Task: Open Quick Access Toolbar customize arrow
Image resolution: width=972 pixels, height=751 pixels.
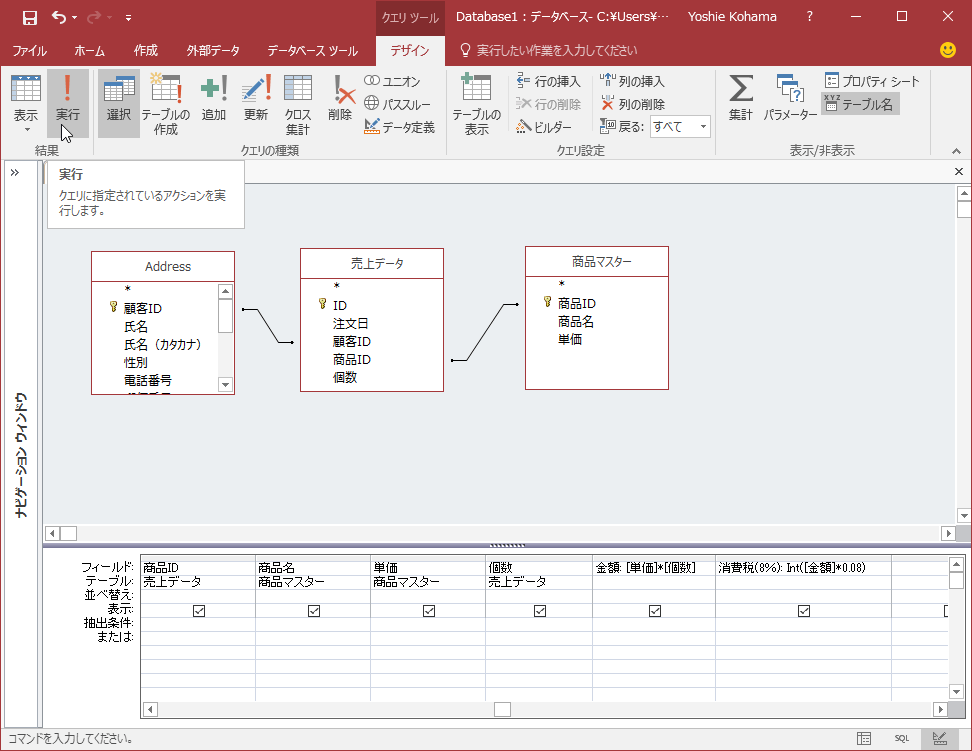Action: (x=128, y=18)
